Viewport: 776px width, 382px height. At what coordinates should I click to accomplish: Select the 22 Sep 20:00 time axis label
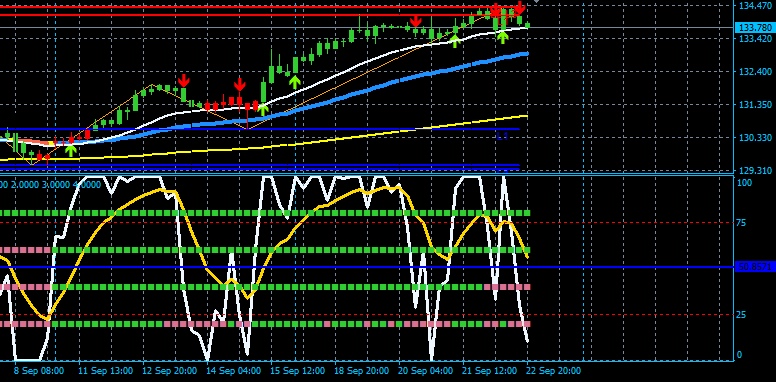554,371
